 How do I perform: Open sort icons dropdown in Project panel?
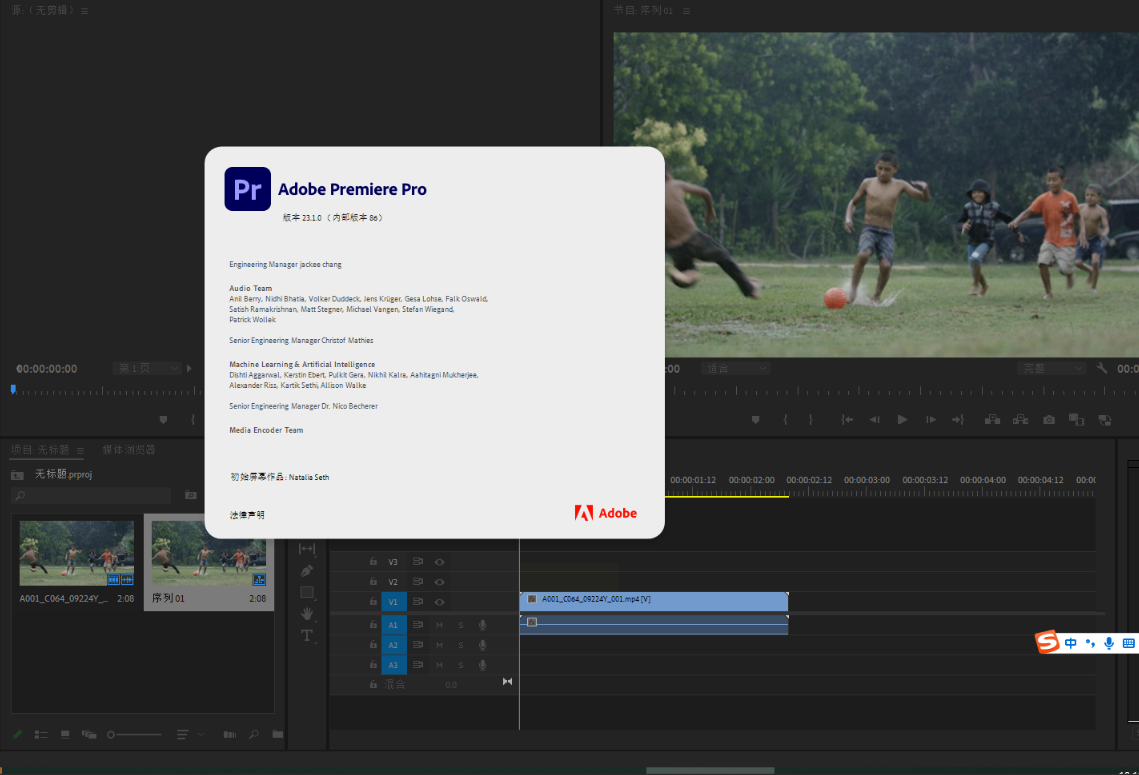click(x=182, y=735)
